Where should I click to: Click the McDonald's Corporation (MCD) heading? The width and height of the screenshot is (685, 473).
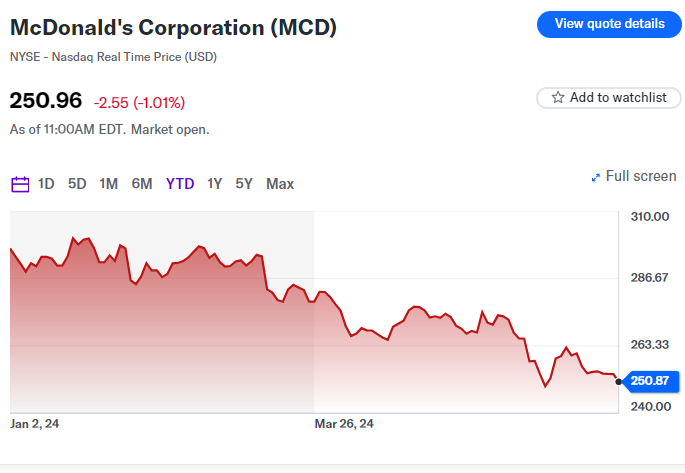pos(173,28)
